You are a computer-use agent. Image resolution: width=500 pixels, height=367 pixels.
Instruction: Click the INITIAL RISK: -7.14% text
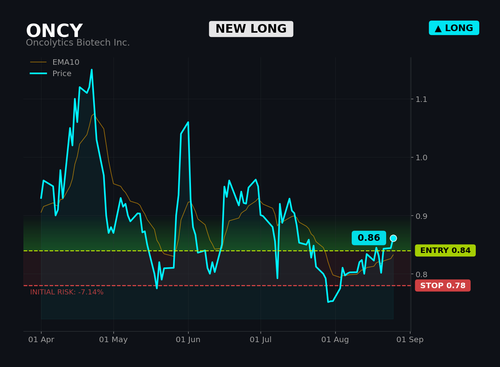(67, 292)
